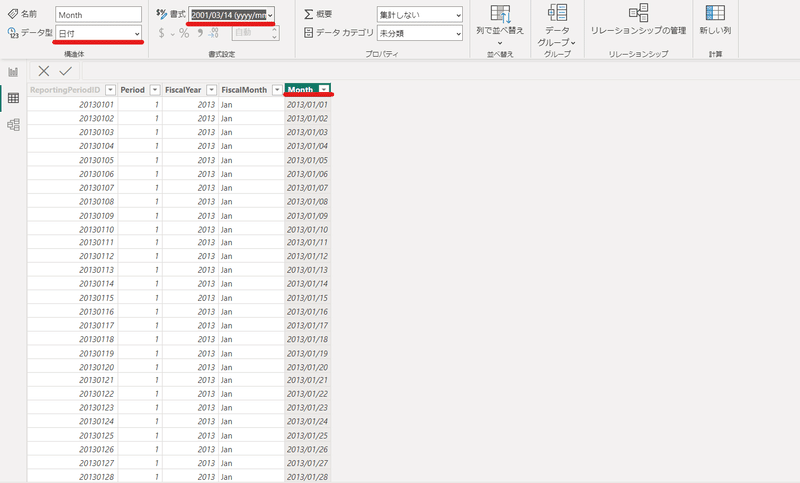Select the Month column header

(x=301, y=90)
